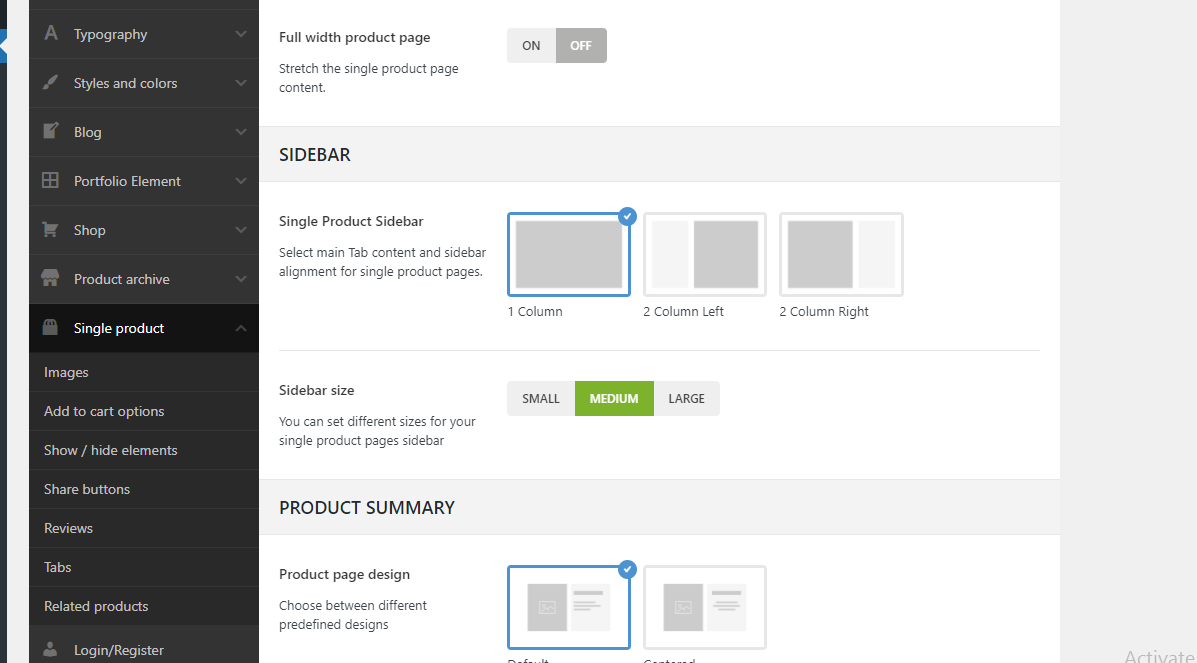Image resolution: width=1197 pixels, height=663 pixels.
Task: Pick the Centered product page design
Action: click(x=705, y=607)
